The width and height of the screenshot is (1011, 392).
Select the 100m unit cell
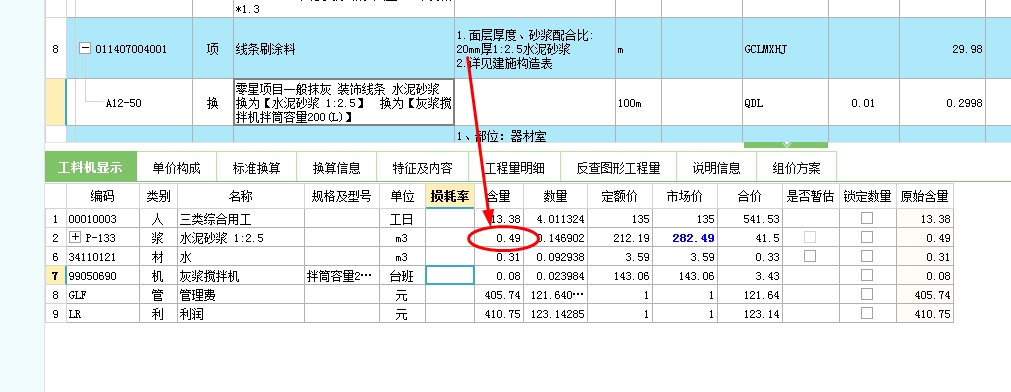[x=638, y=103]
